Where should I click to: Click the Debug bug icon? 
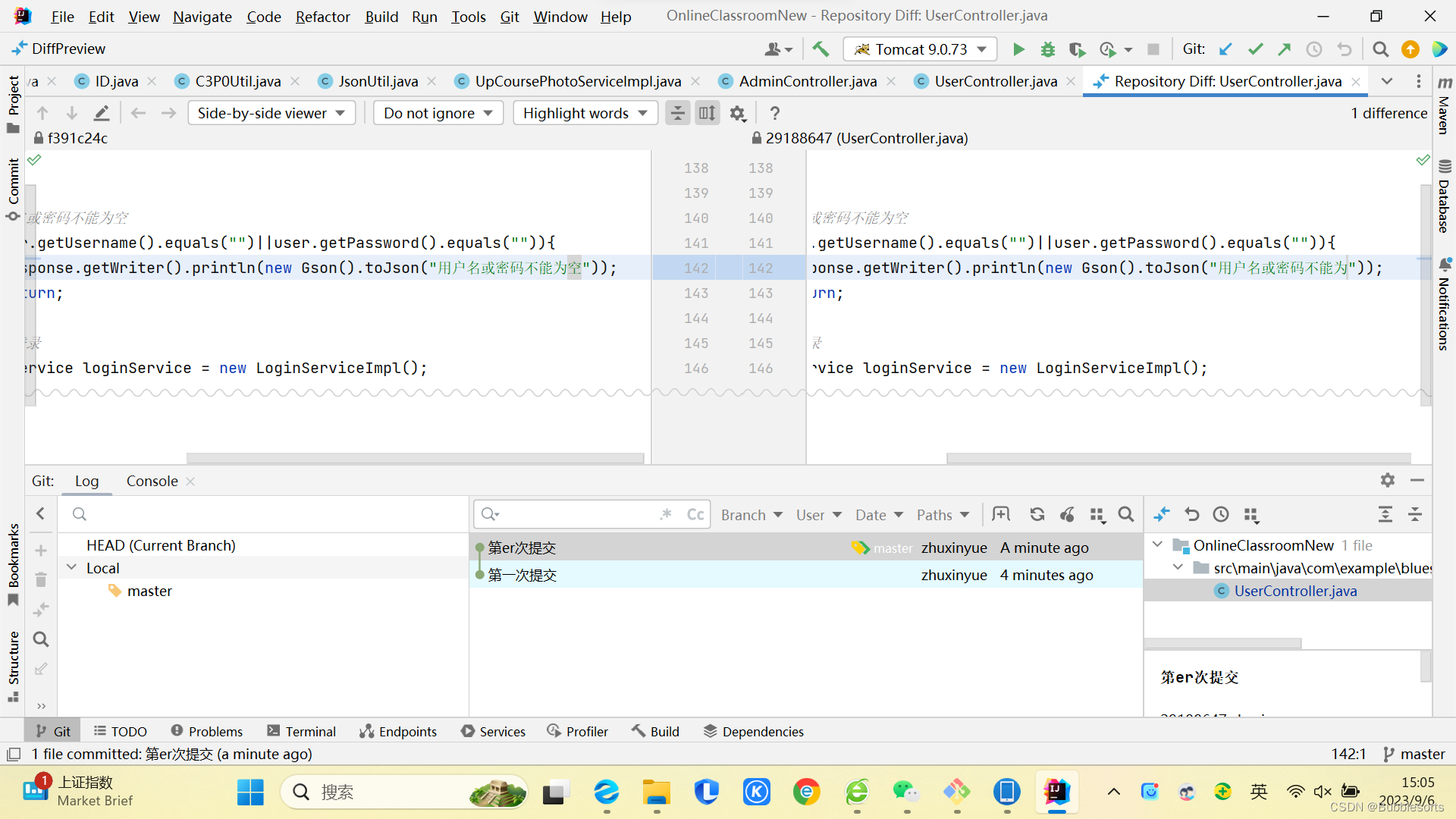pos(1047,49)
